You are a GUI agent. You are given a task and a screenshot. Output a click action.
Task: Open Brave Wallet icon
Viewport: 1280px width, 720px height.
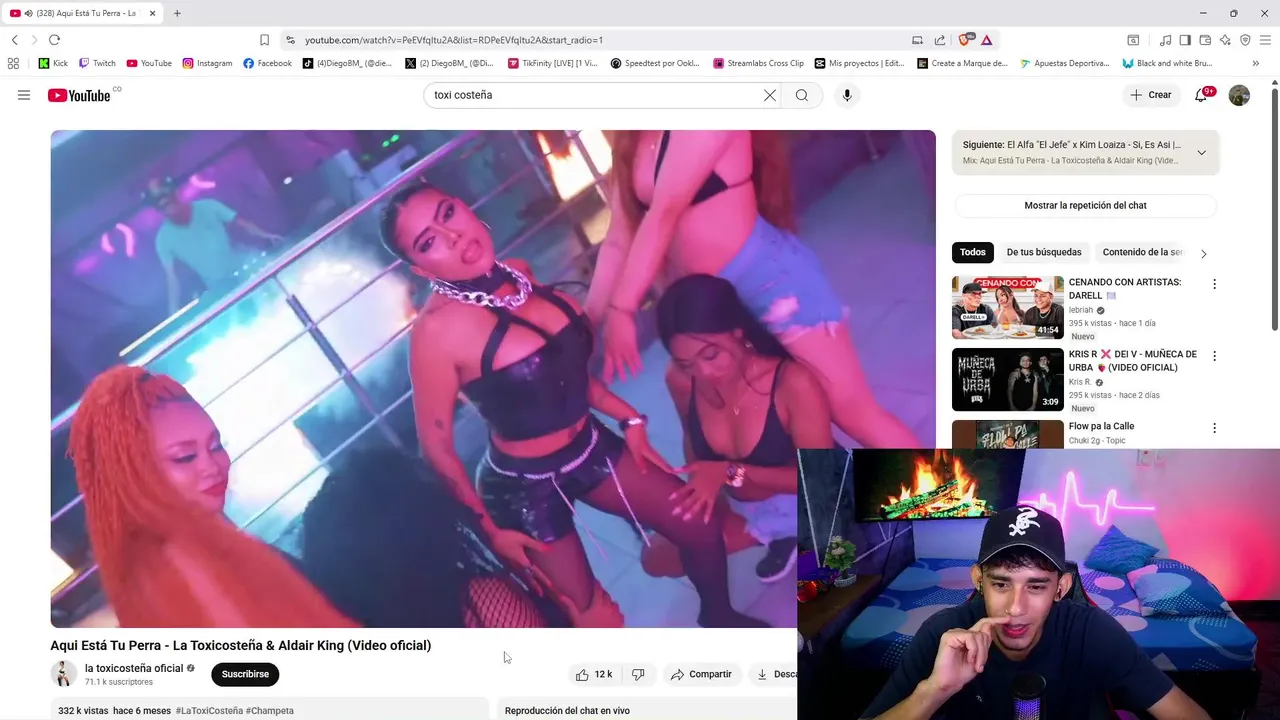(1205, 40)
